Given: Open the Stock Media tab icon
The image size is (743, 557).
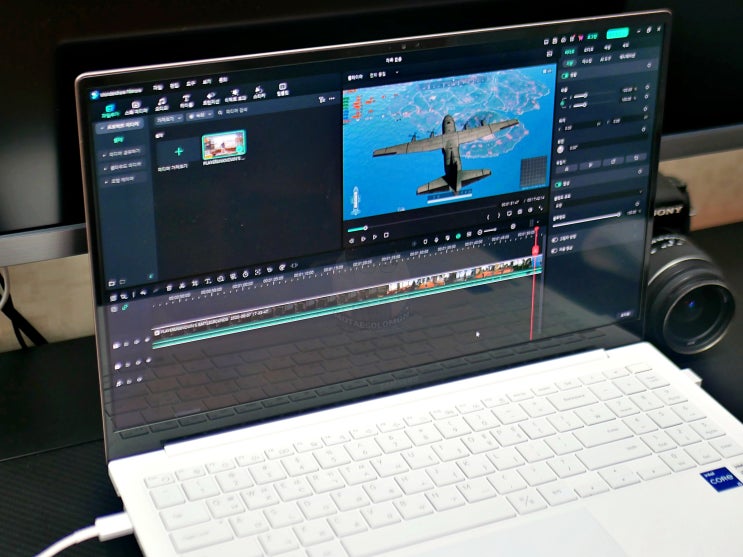Looking at the screenshot, I should point(136,108).
